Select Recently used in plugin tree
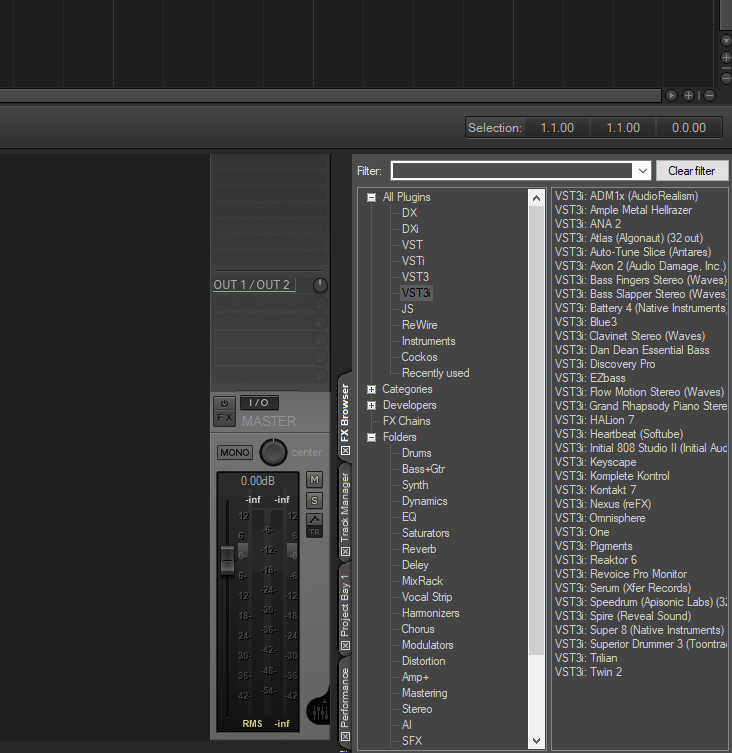Screen dimensions: 732x753 click(435, 373)
